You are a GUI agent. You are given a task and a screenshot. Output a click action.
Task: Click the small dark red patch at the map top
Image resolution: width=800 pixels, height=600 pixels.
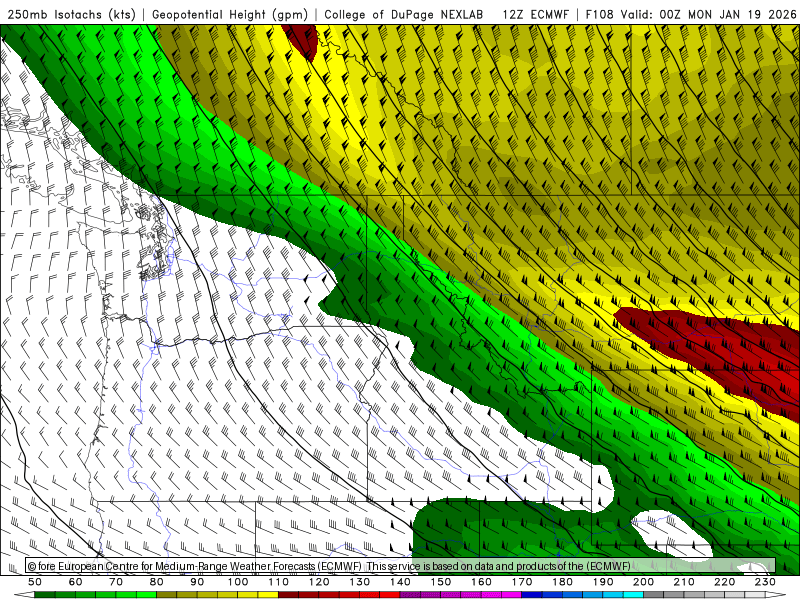point(302,41)
